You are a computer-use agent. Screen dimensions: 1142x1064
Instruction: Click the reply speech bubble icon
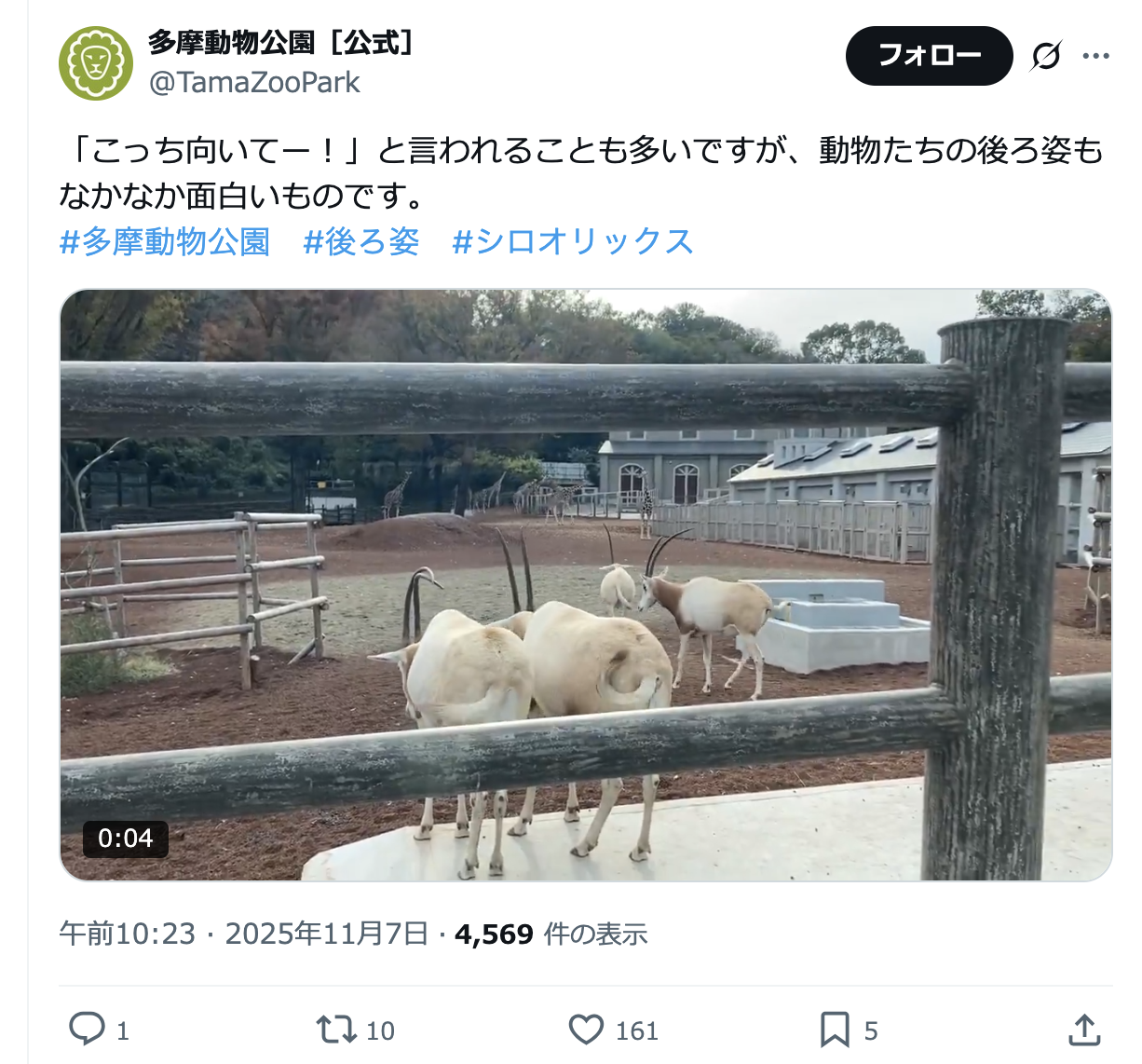click(88, 1030)
